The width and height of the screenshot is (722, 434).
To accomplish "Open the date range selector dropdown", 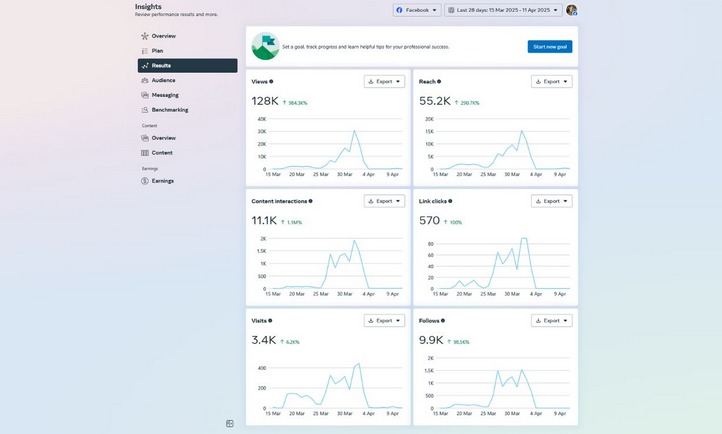I will pos(502,10).
